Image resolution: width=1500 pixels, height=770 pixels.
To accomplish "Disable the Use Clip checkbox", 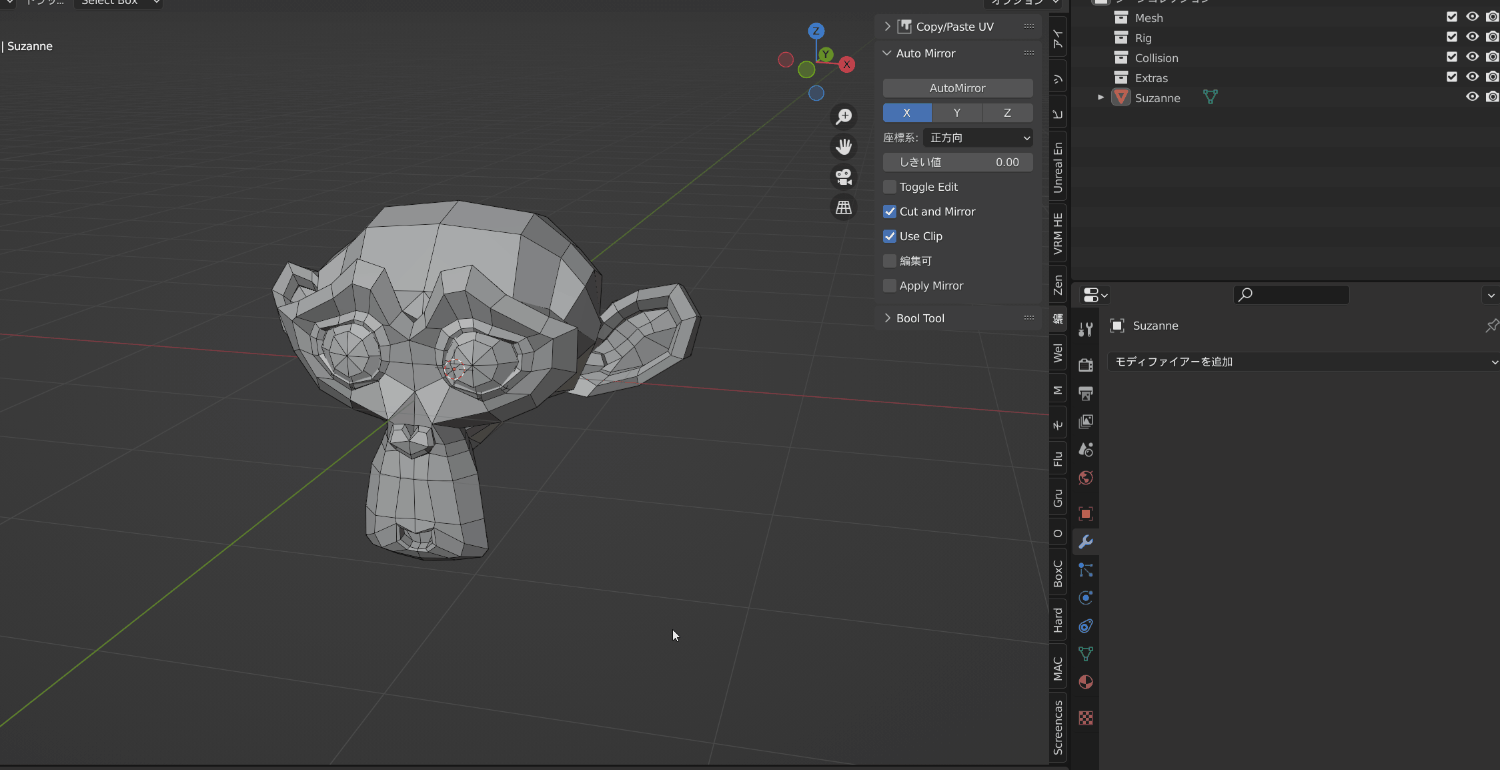I will (x=889, y=236).
